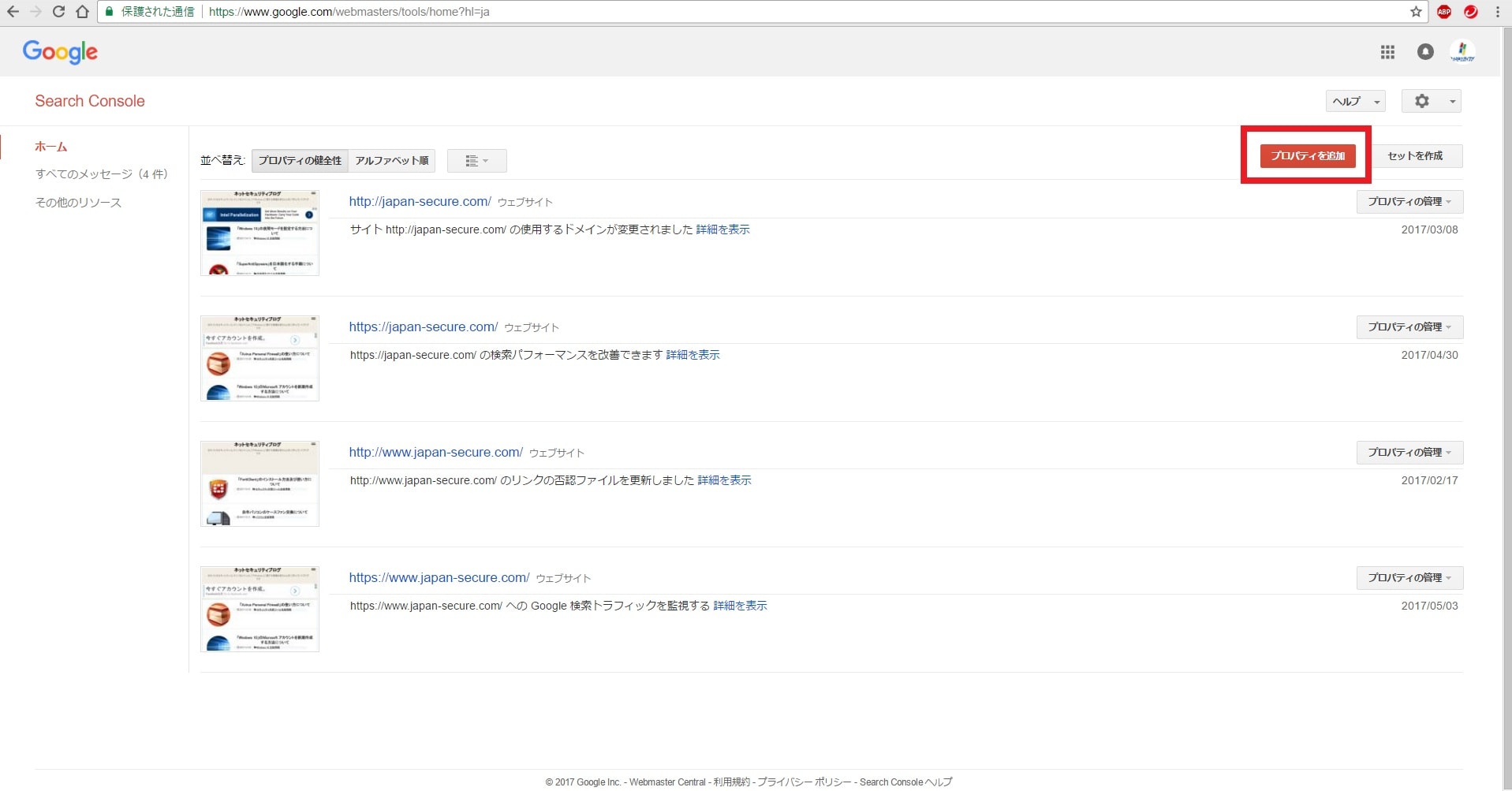Click secure connection padlock icon

click(109, 12)
